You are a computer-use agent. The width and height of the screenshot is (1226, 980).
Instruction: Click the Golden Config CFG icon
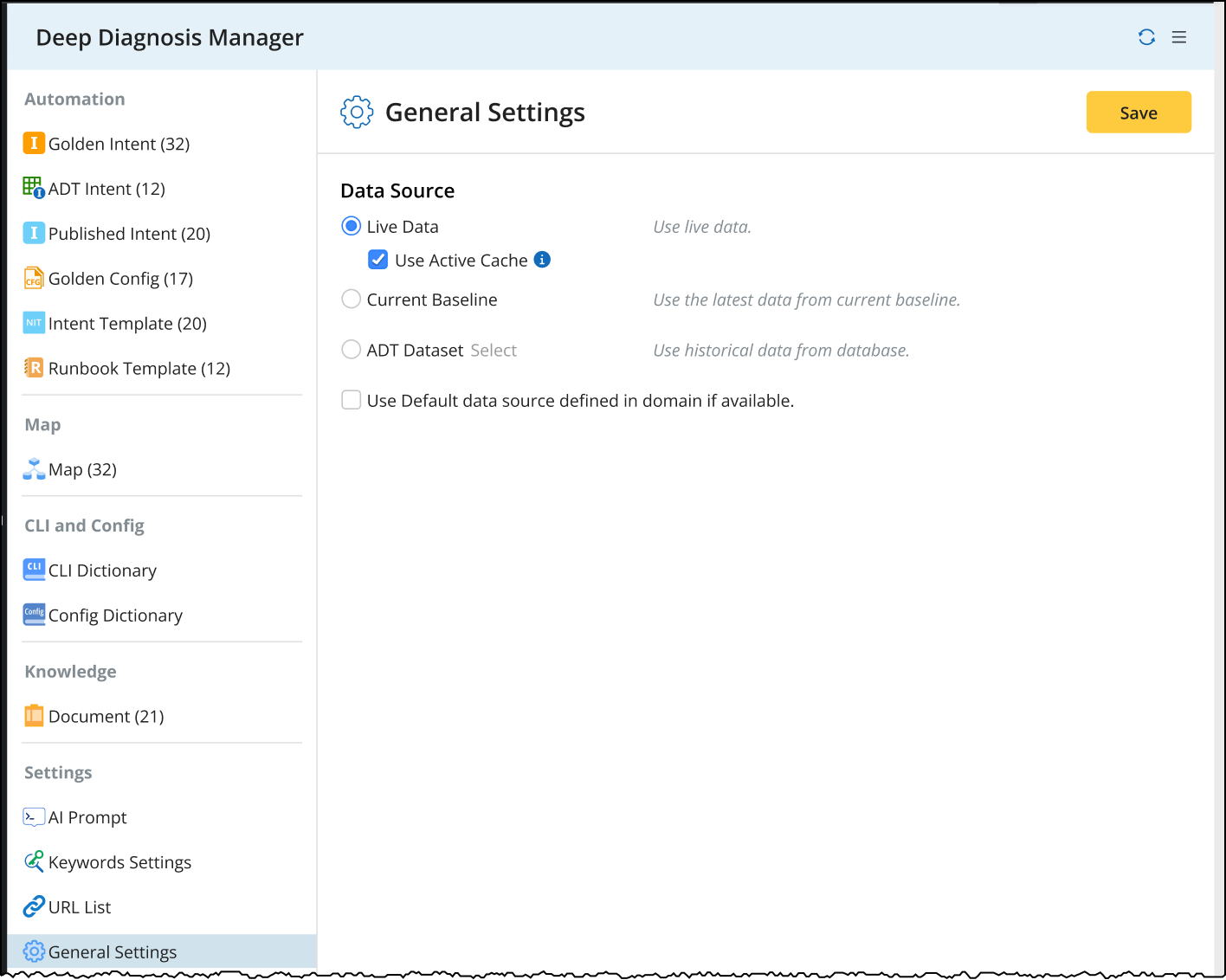pos(34,278)
